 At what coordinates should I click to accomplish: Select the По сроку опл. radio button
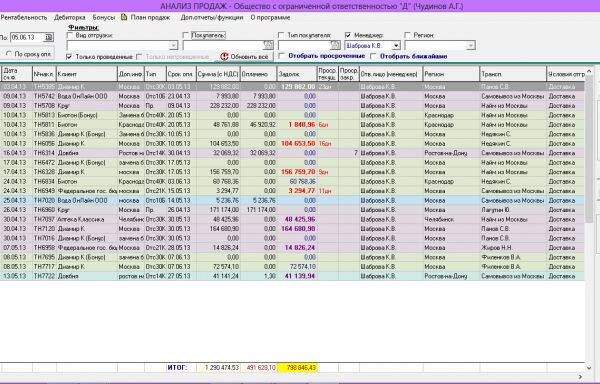[x=9, y=54]
